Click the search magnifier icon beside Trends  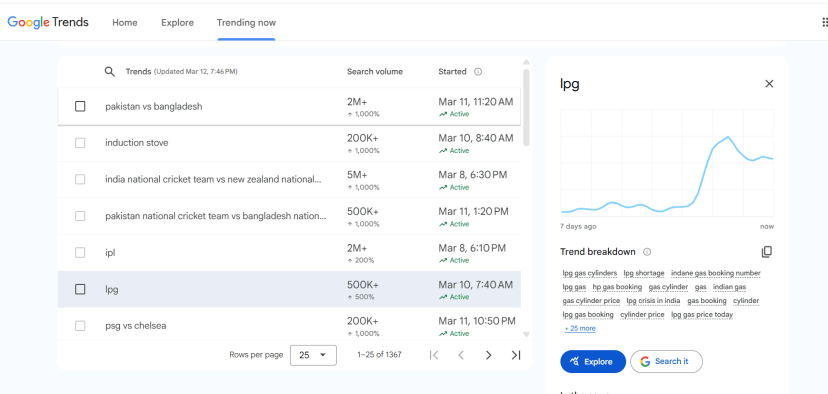109,72
